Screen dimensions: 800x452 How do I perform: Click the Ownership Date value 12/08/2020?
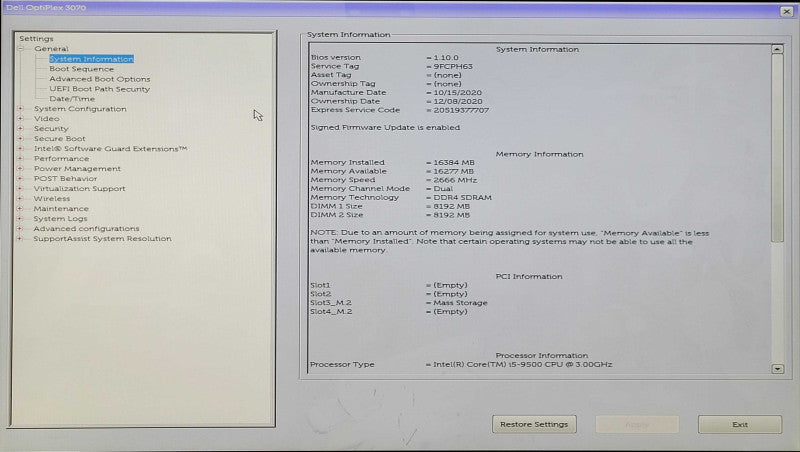point(457,102)
